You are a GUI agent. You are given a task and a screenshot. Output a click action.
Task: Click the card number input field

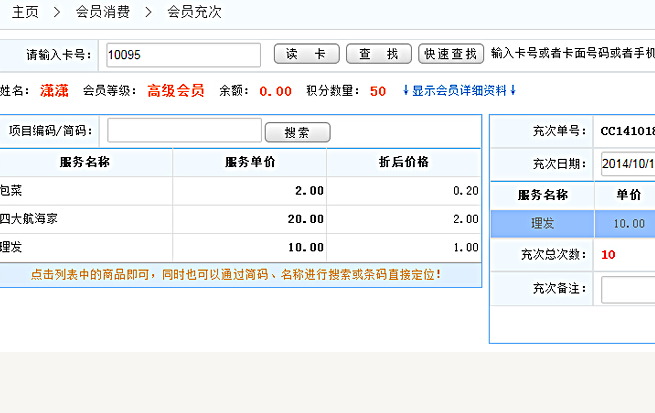(182, 55)
